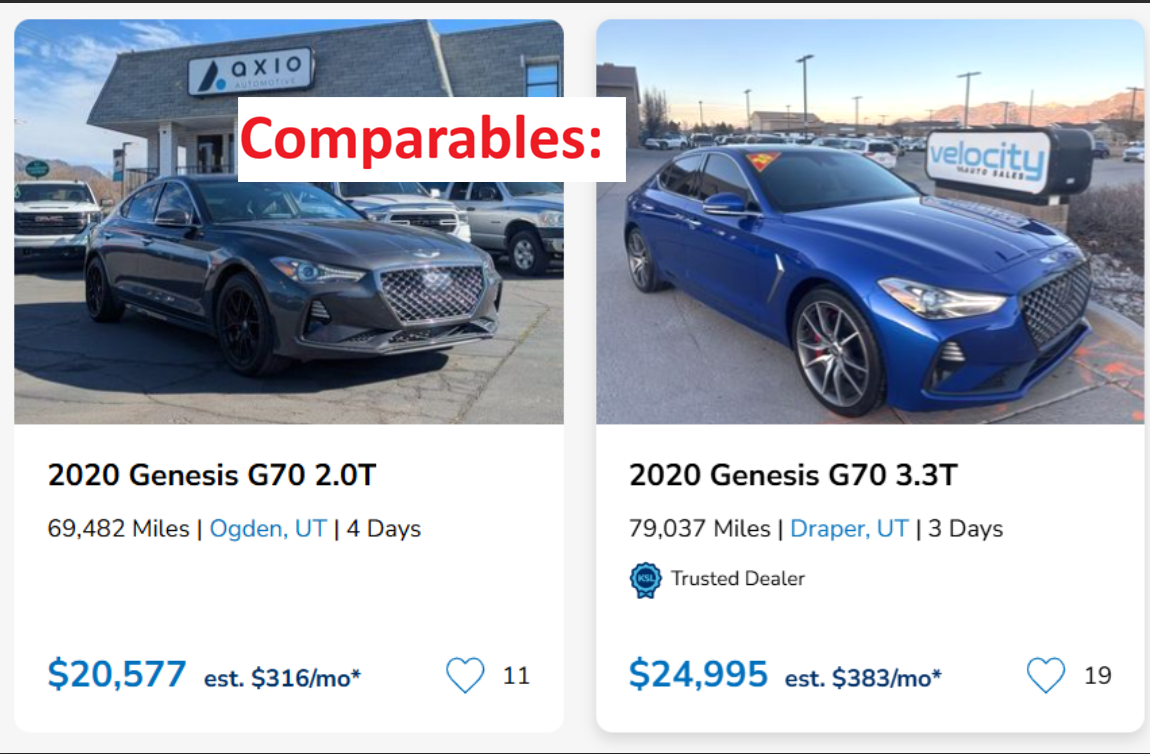Click the 69,482 Miles text

point(118,528)
